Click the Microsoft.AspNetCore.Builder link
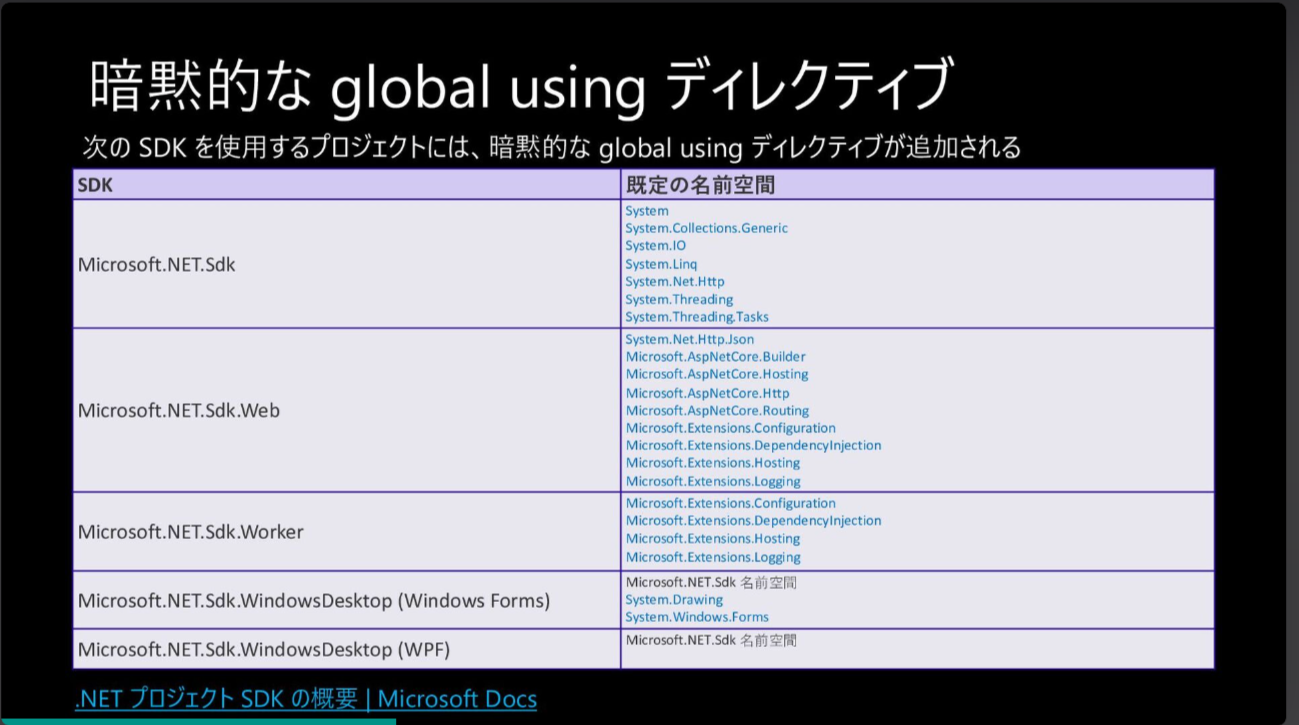Viewport: 1299px width, 725px height. pos(715,357)
